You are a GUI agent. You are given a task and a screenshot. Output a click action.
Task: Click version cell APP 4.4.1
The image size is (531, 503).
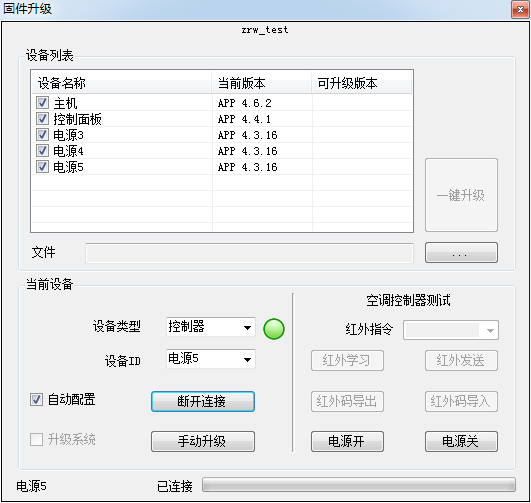(x=245, y=119)
